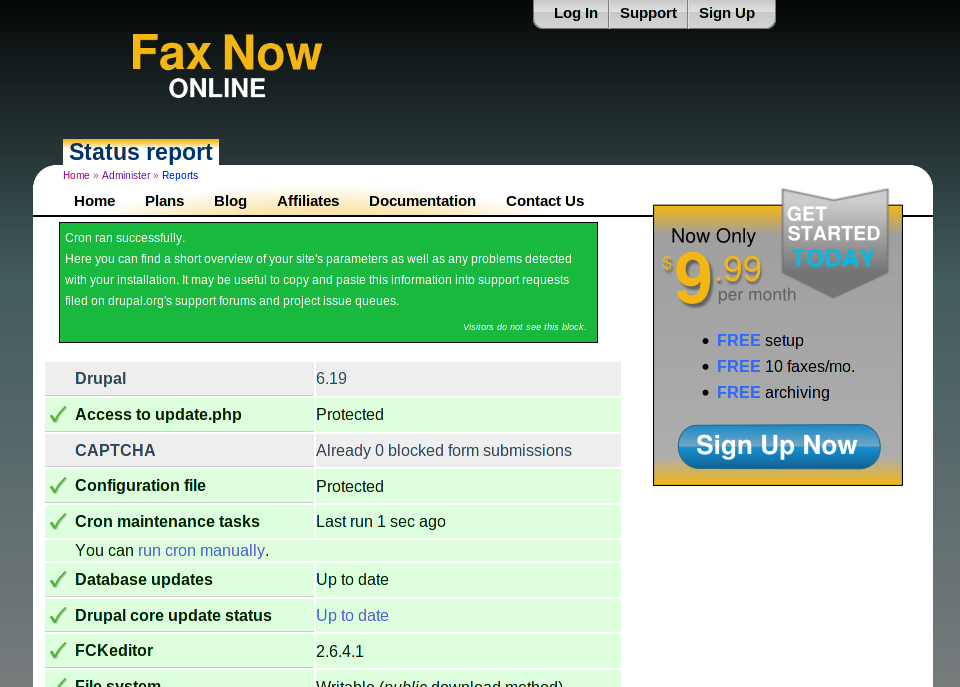Click the blue Sign Up Now button

coord(779,446)
